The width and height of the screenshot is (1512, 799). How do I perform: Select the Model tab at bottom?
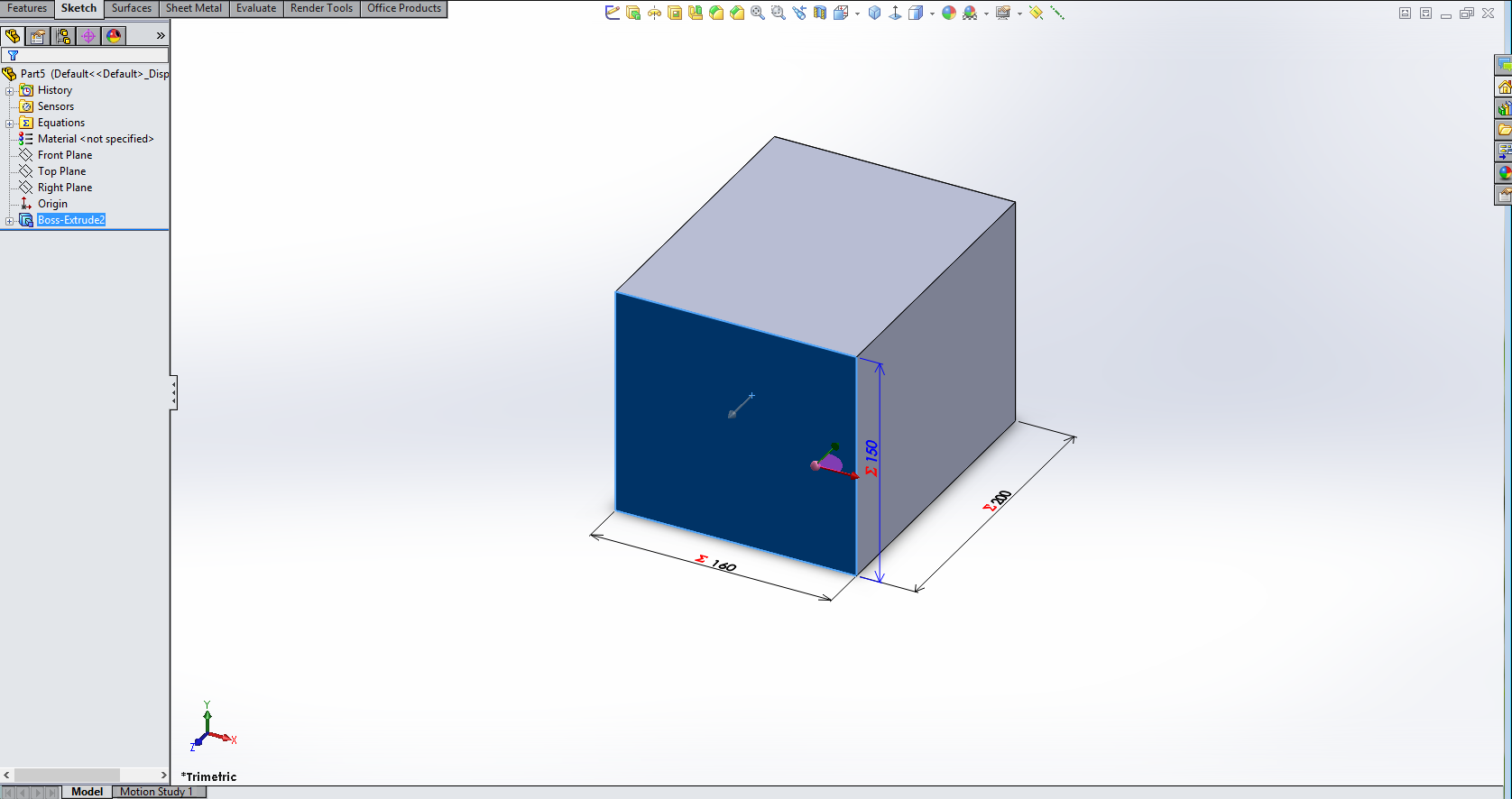(88, 792)
